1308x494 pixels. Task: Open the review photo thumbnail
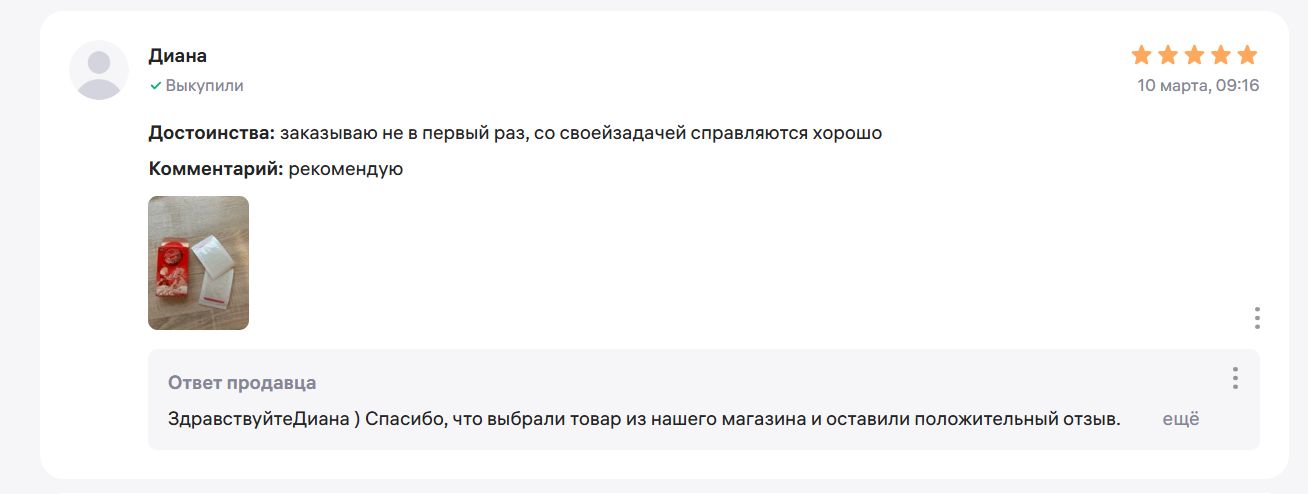coord(198,263)
